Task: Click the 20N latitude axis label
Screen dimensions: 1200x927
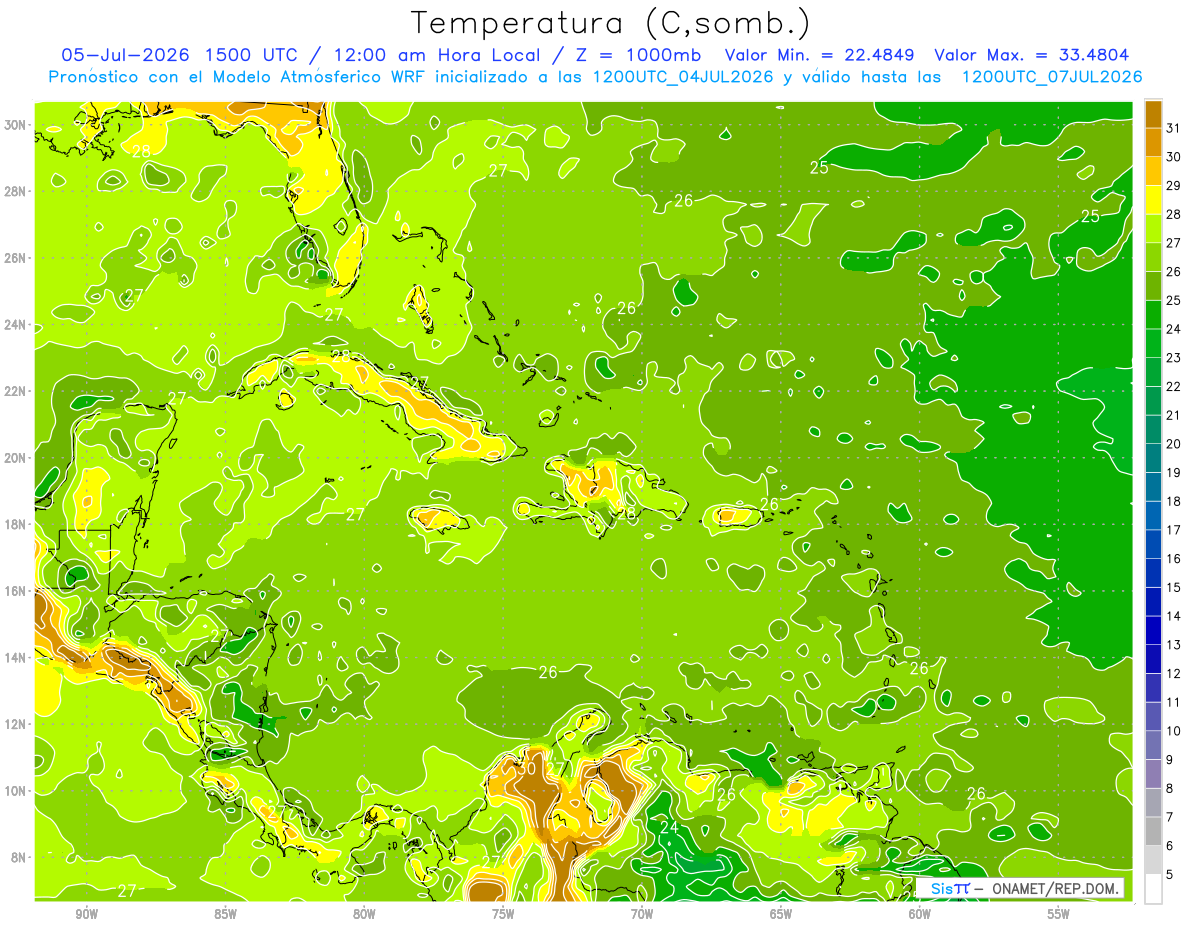Action: coord(16,457)
